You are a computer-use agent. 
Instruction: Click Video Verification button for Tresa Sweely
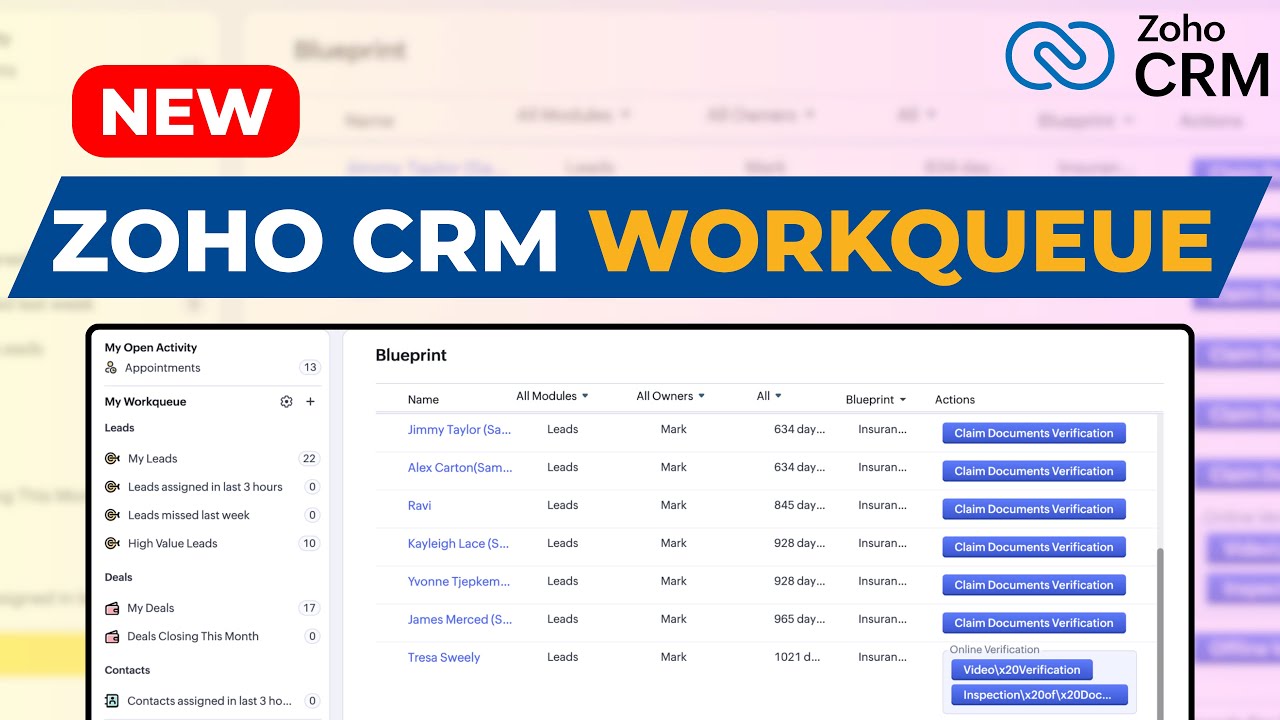[x=1022, y=670]
